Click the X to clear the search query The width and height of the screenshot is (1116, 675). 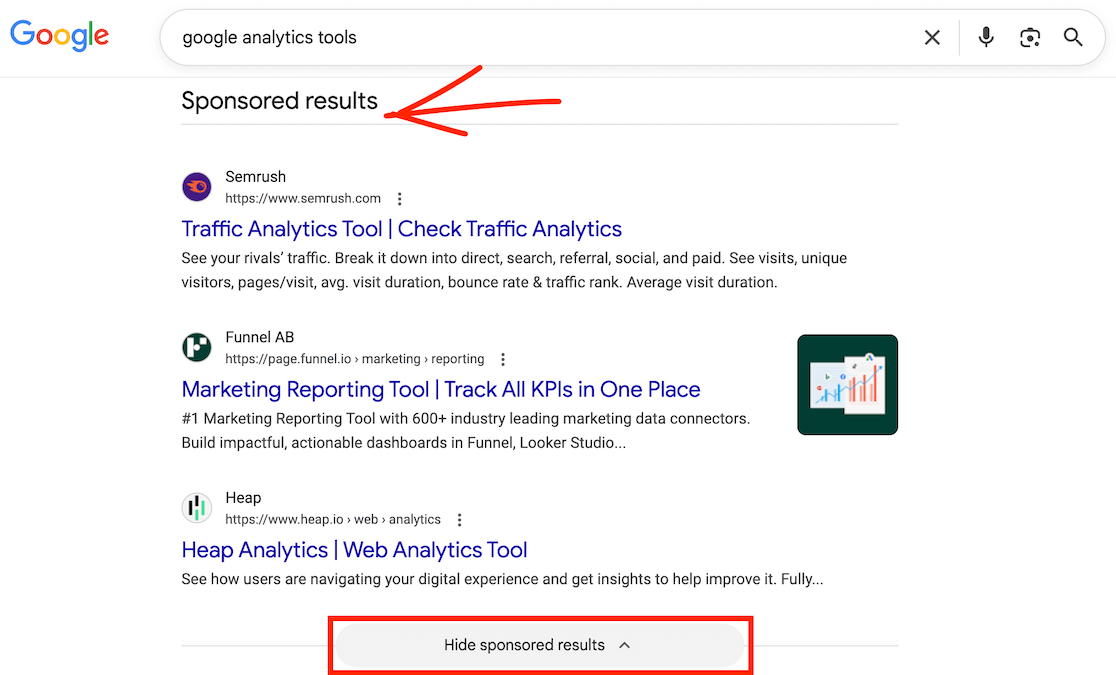pyautogui.click(x=932, y=36)
